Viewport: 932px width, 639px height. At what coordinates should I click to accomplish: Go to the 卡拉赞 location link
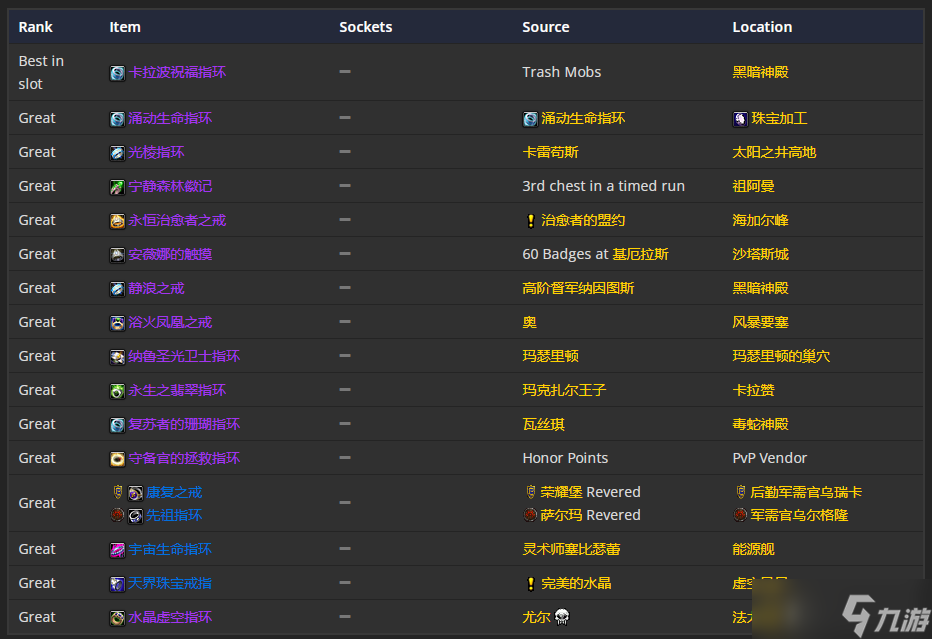pos(753,391)
